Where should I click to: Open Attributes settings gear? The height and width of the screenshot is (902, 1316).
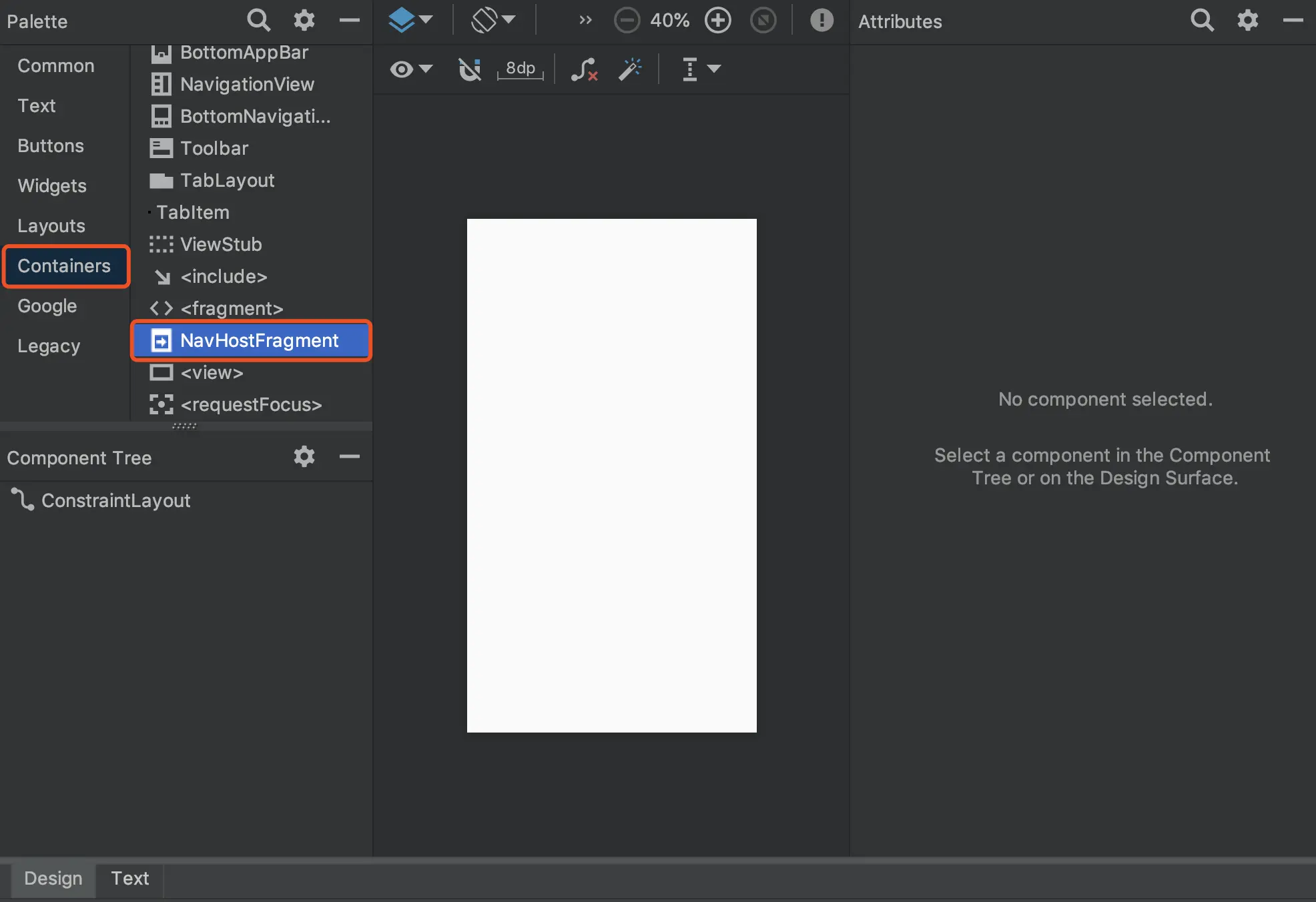[x=1247, y=21]
